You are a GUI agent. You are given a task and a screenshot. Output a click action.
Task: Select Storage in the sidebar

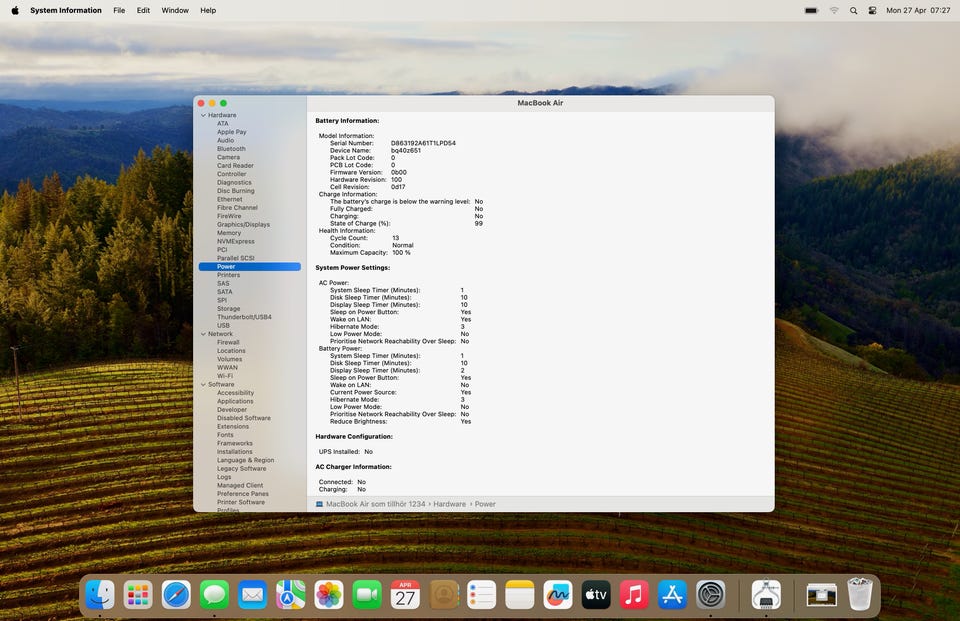[228, 309]
